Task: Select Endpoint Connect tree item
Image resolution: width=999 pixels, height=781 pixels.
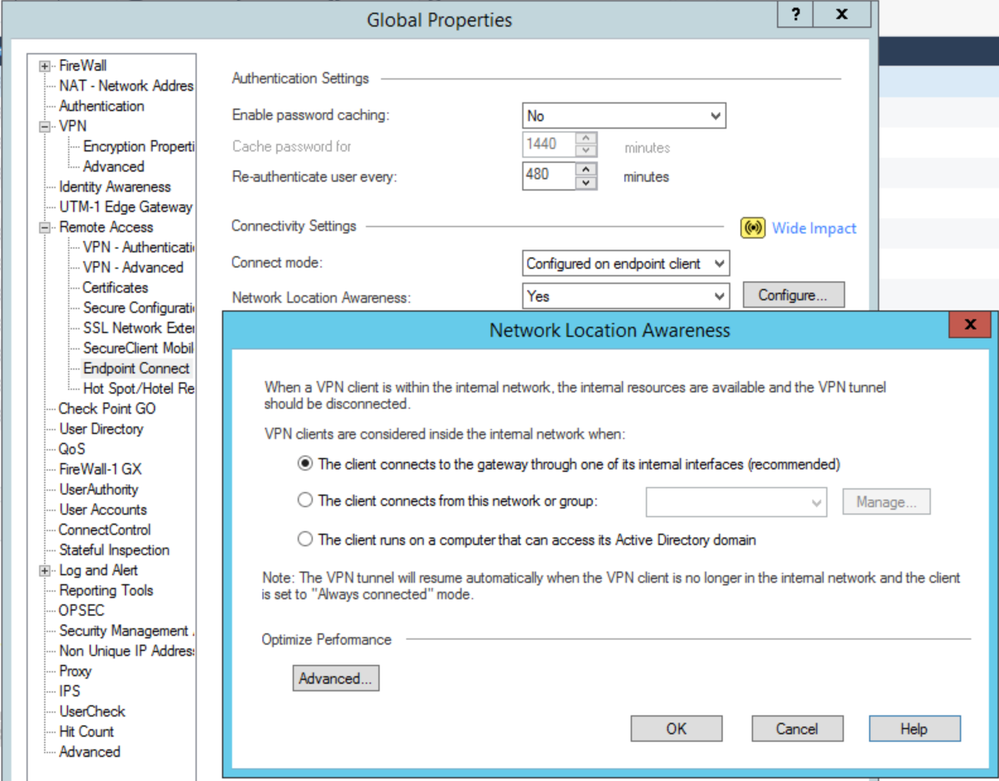Action: coord(136,368)
